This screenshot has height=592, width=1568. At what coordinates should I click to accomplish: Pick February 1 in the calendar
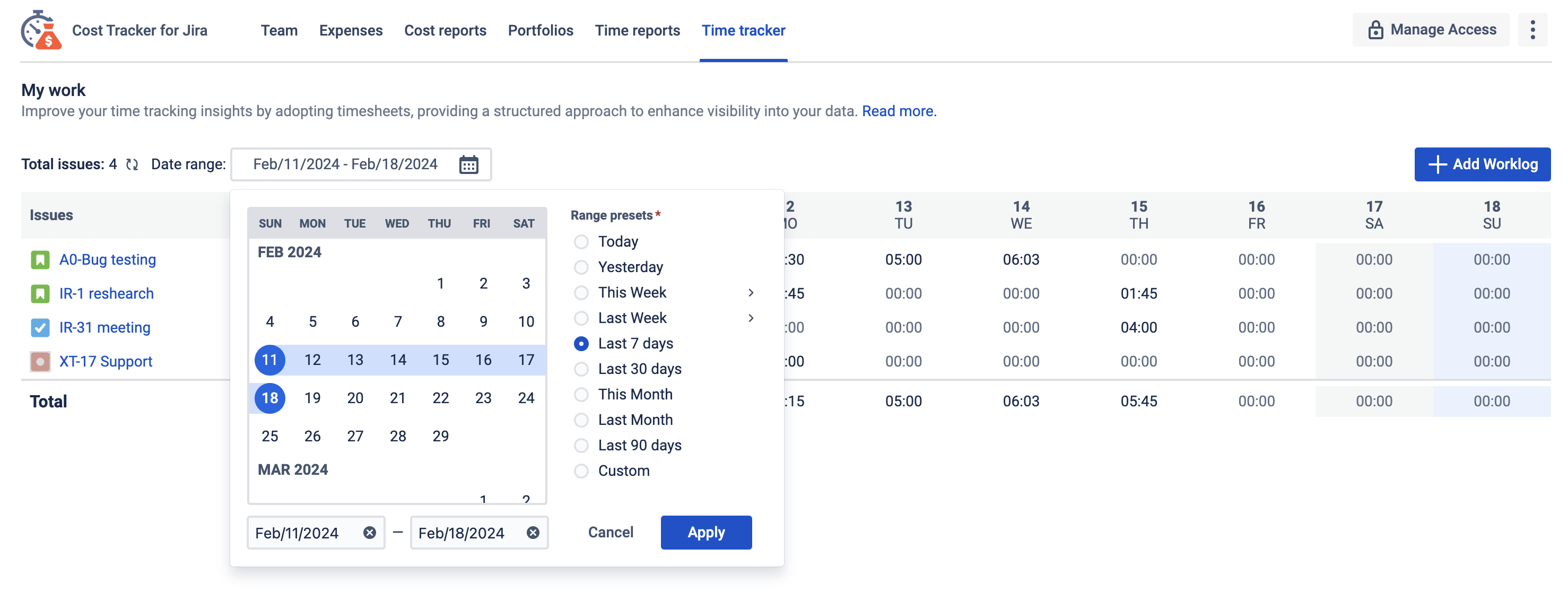[441, 283]
